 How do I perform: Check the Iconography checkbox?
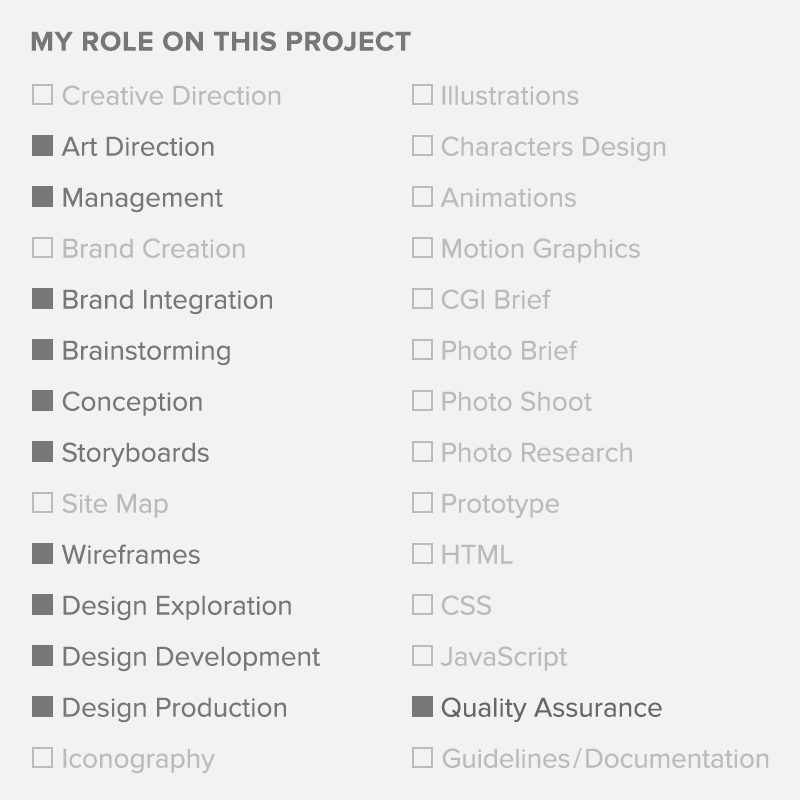(42, 758)
